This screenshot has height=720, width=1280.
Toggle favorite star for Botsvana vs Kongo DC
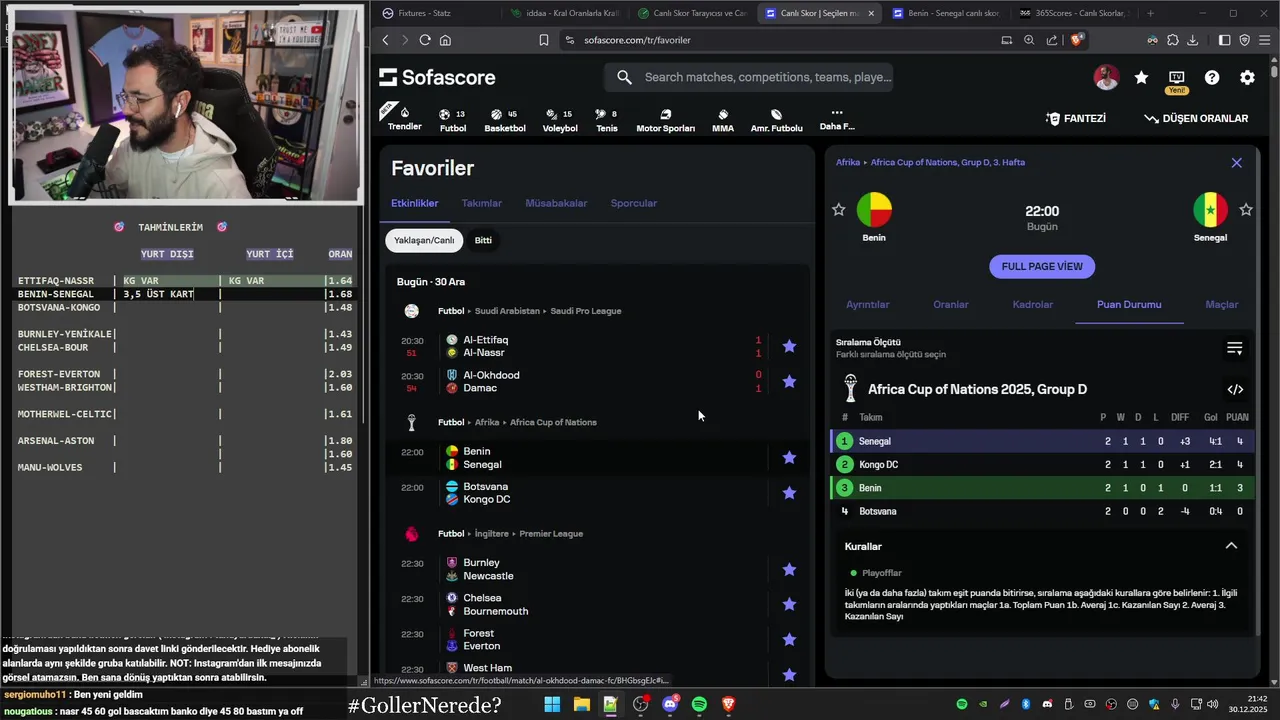(789, 492)
